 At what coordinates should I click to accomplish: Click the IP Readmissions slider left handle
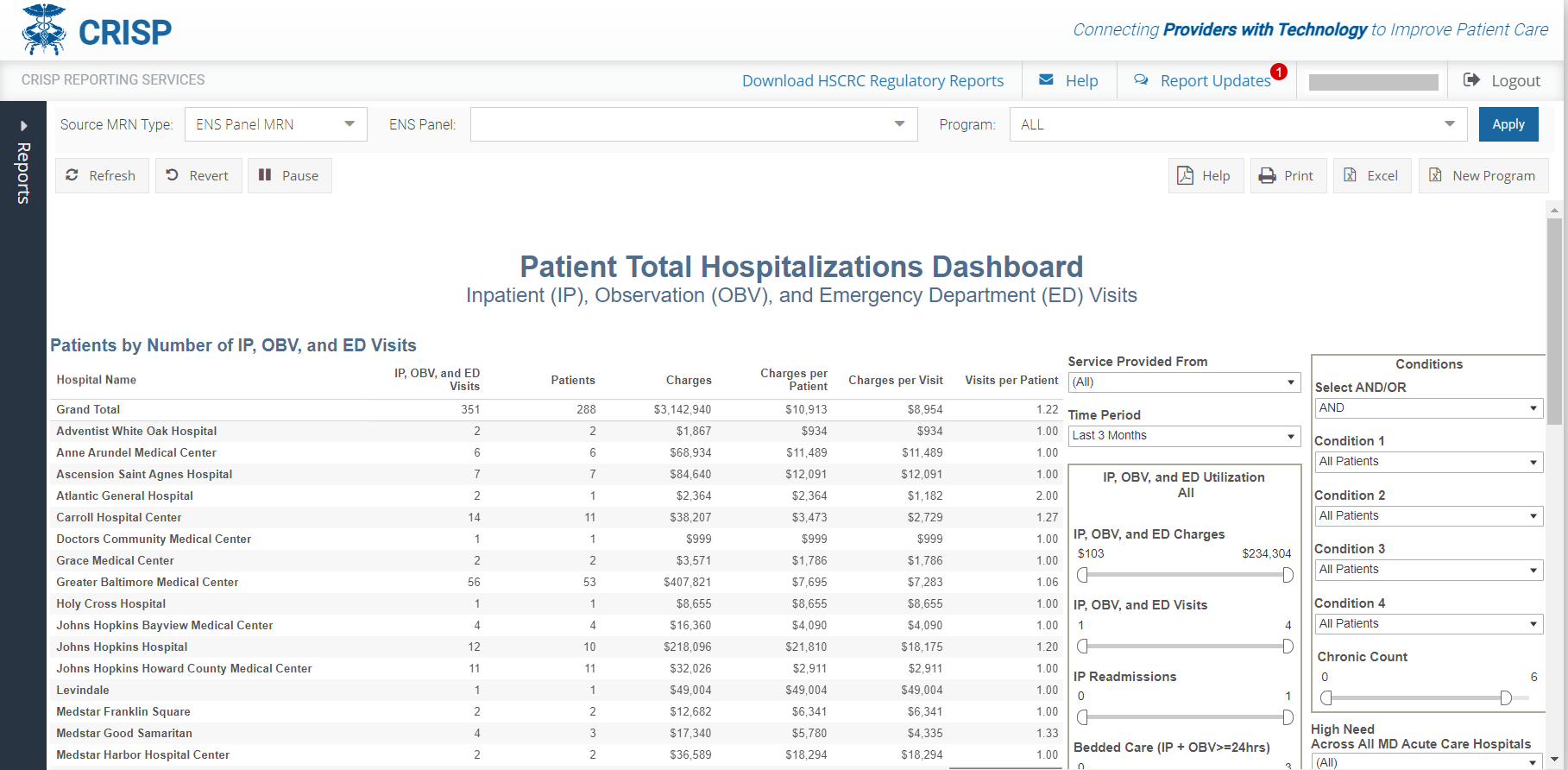1082,716
